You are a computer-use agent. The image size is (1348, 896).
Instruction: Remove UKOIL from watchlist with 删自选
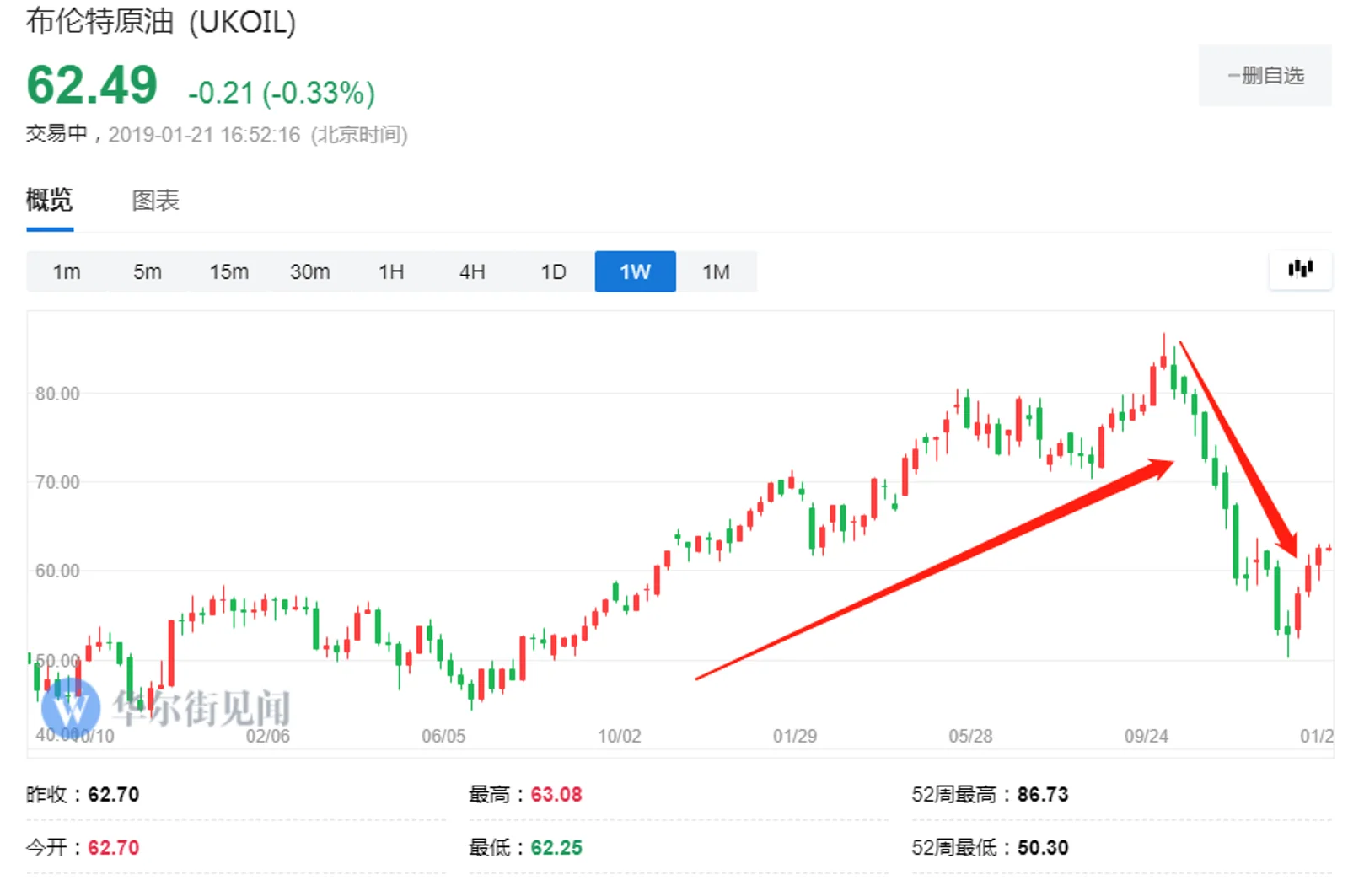(1265, 76)
